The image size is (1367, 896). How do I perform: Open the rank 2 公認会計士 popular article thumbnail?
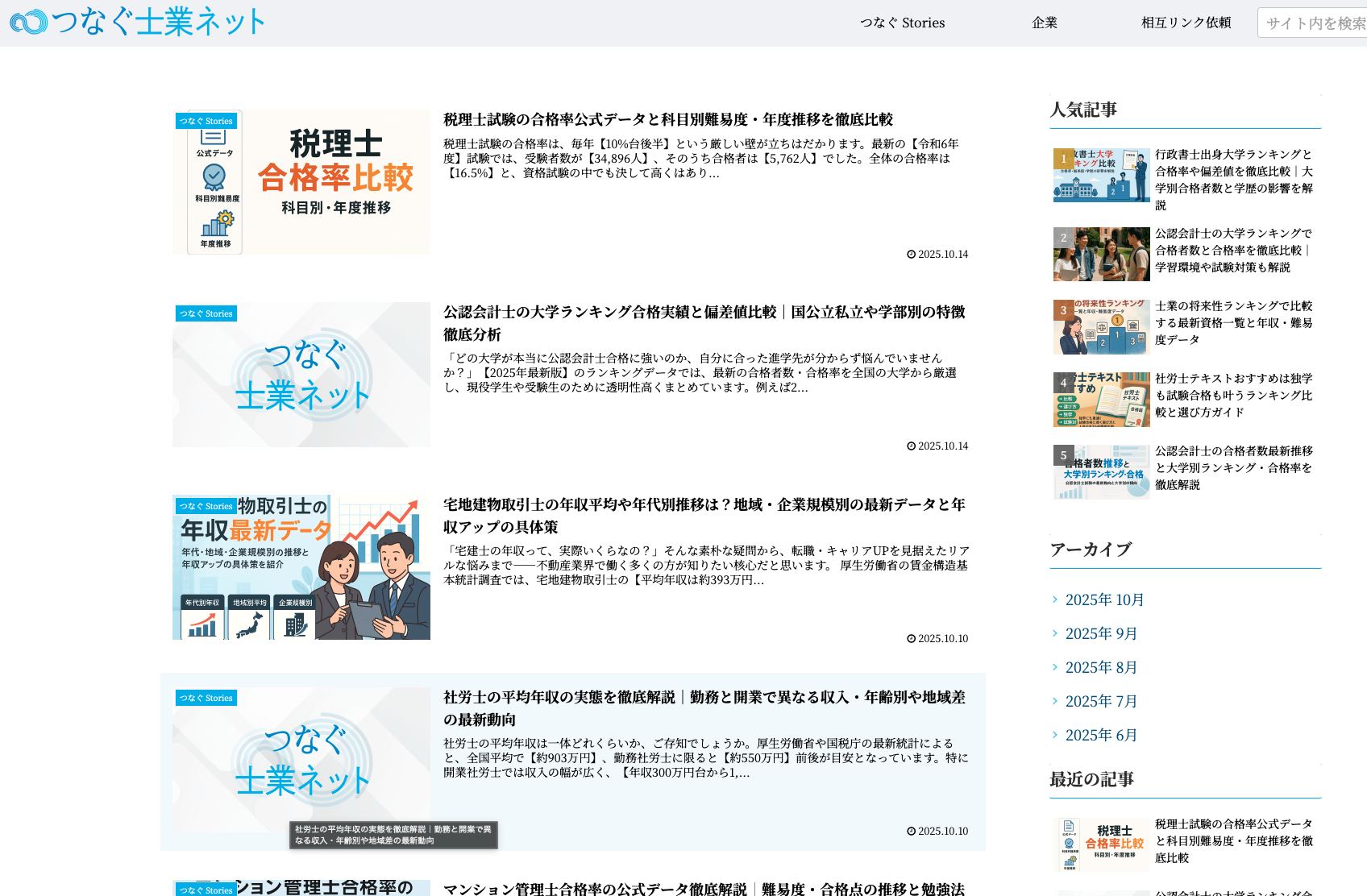1101,254
